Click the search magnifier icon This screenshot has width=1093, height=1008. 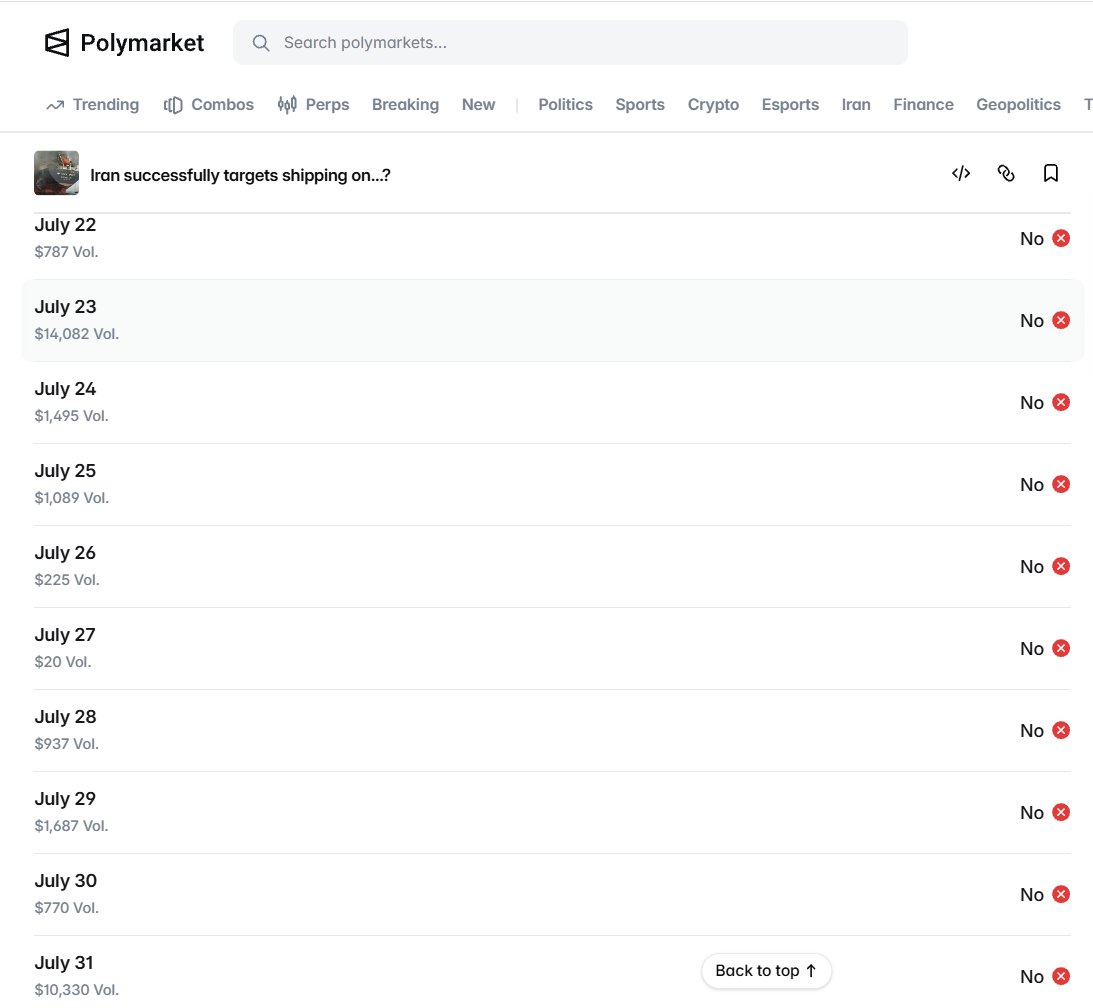pyautogui.click(x=261, y=43)
